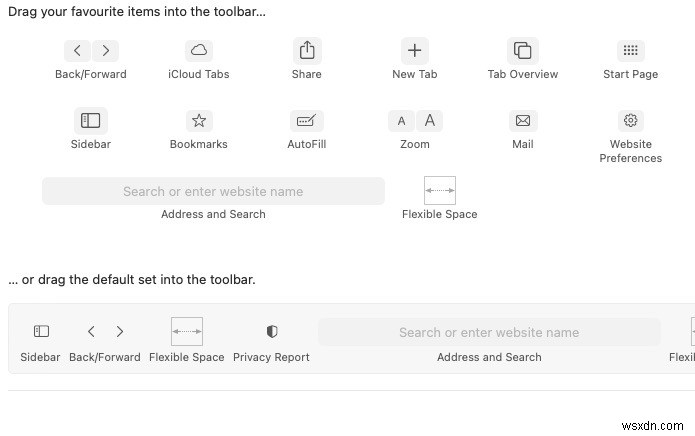Choose the Tab Overview icon
695x436 pixels.
[x=522, y=50]
